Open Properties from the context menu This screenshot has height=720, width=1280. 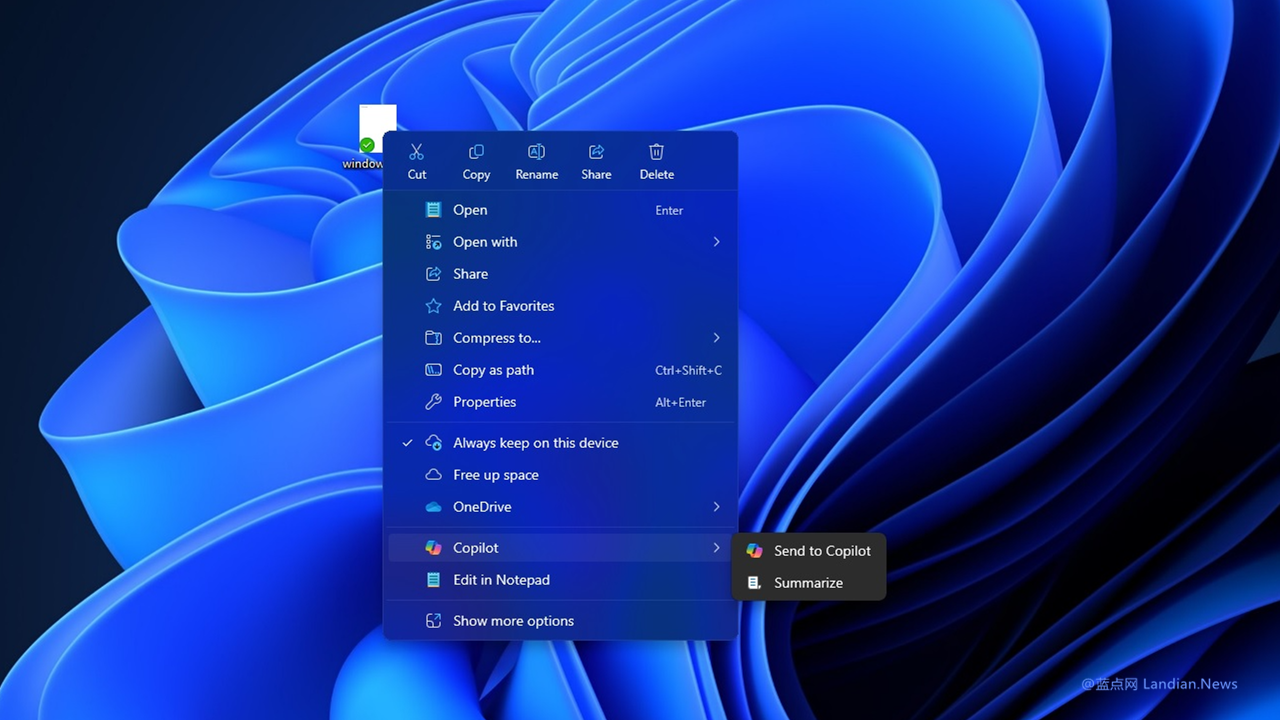pyautogui.click(x=560, y=402)
